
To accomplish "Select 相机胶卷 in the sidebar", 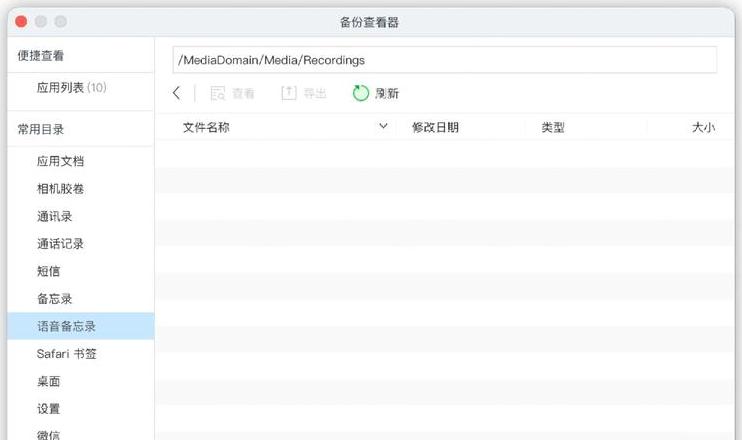I will [61, 189].
